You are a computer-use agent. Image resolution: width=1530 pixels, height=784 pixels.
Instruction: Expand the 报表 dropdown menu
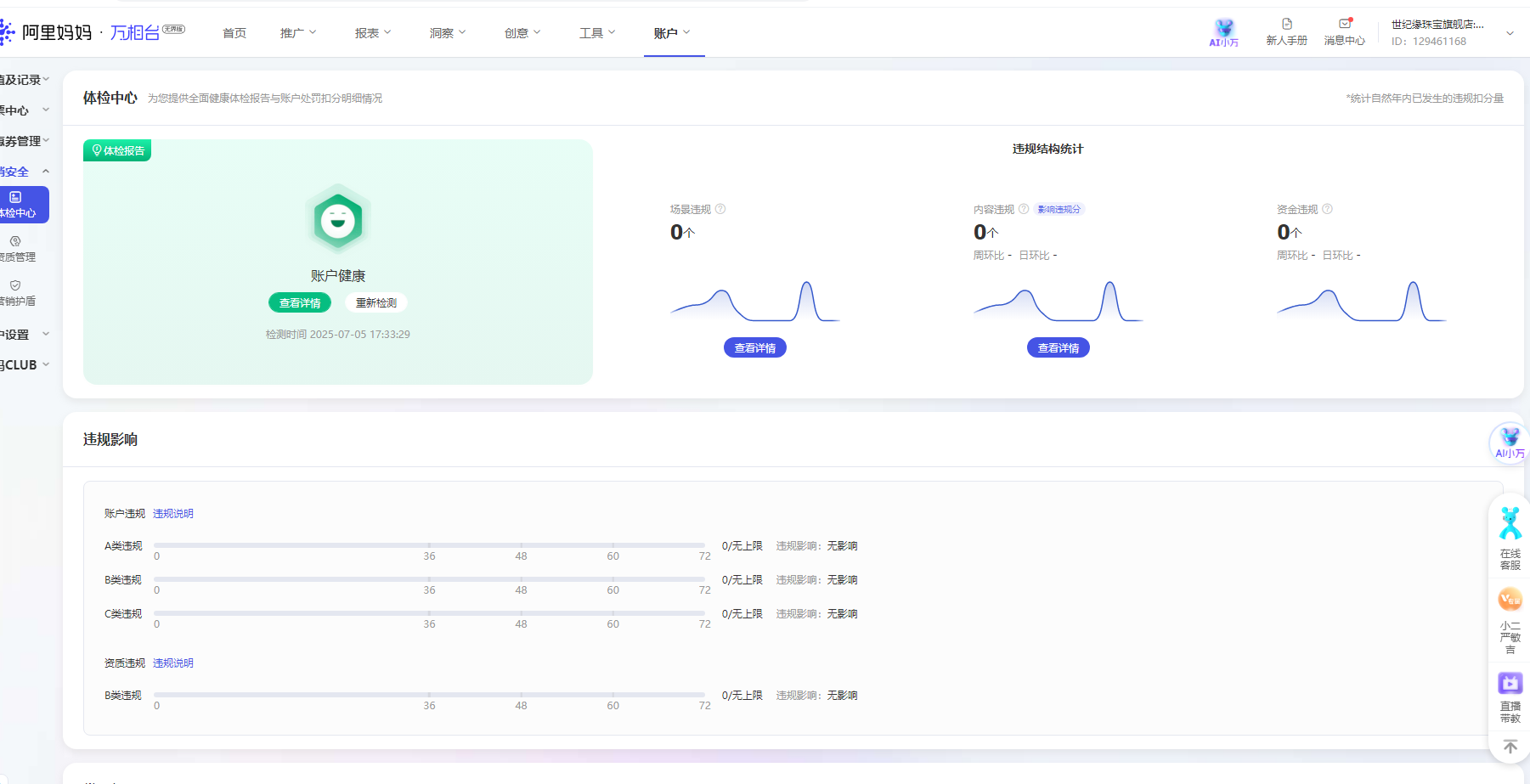[373, 33]
